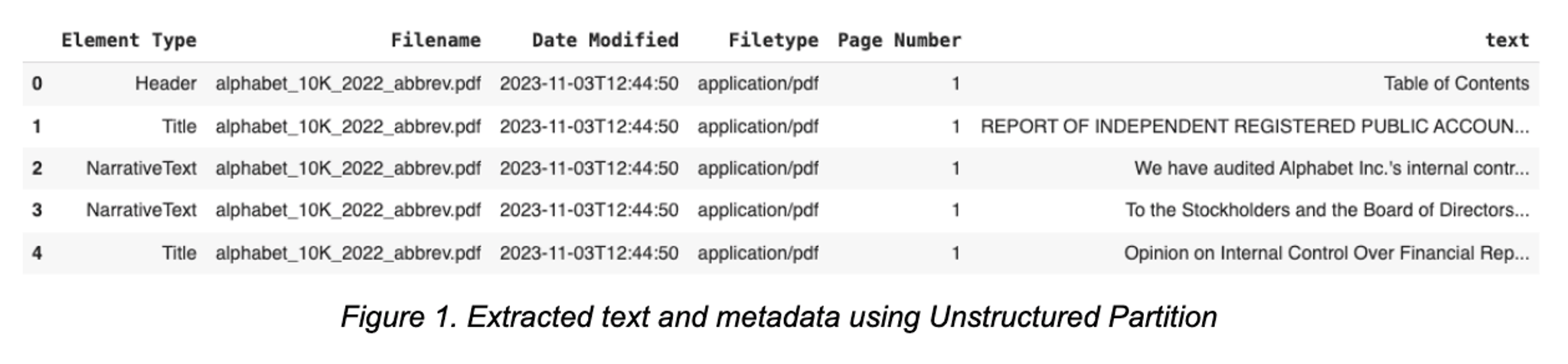Click the Header element type cell

point(165,84)
